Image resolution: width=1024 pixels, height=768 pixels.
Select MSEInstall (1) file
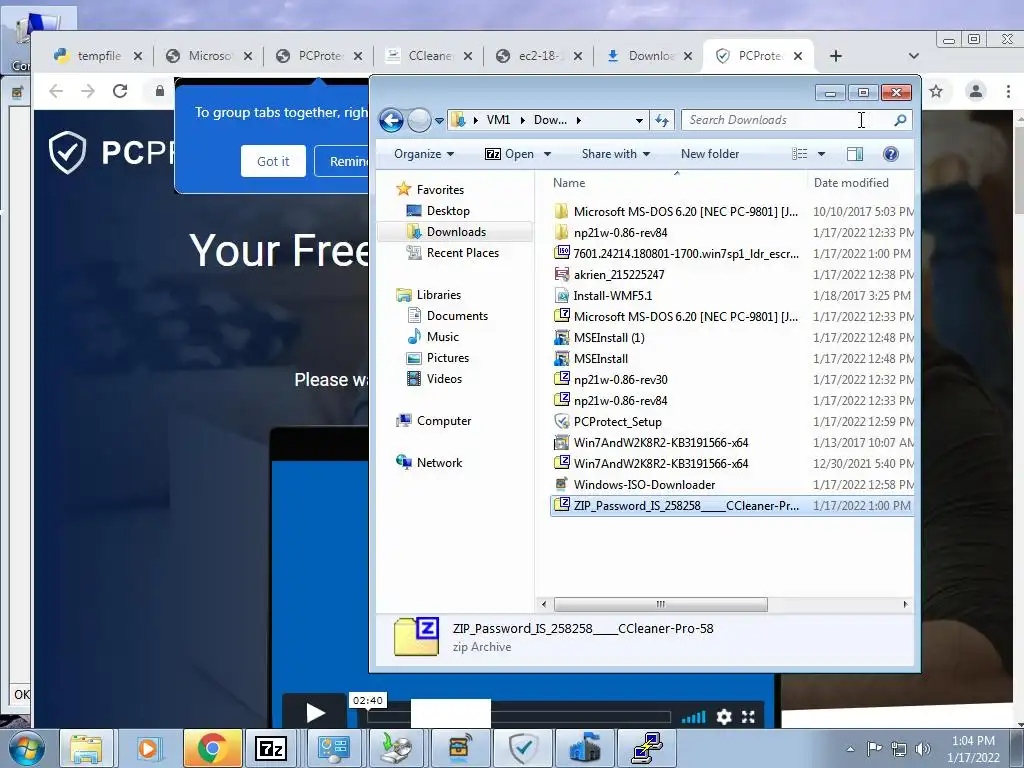[609, 338]
